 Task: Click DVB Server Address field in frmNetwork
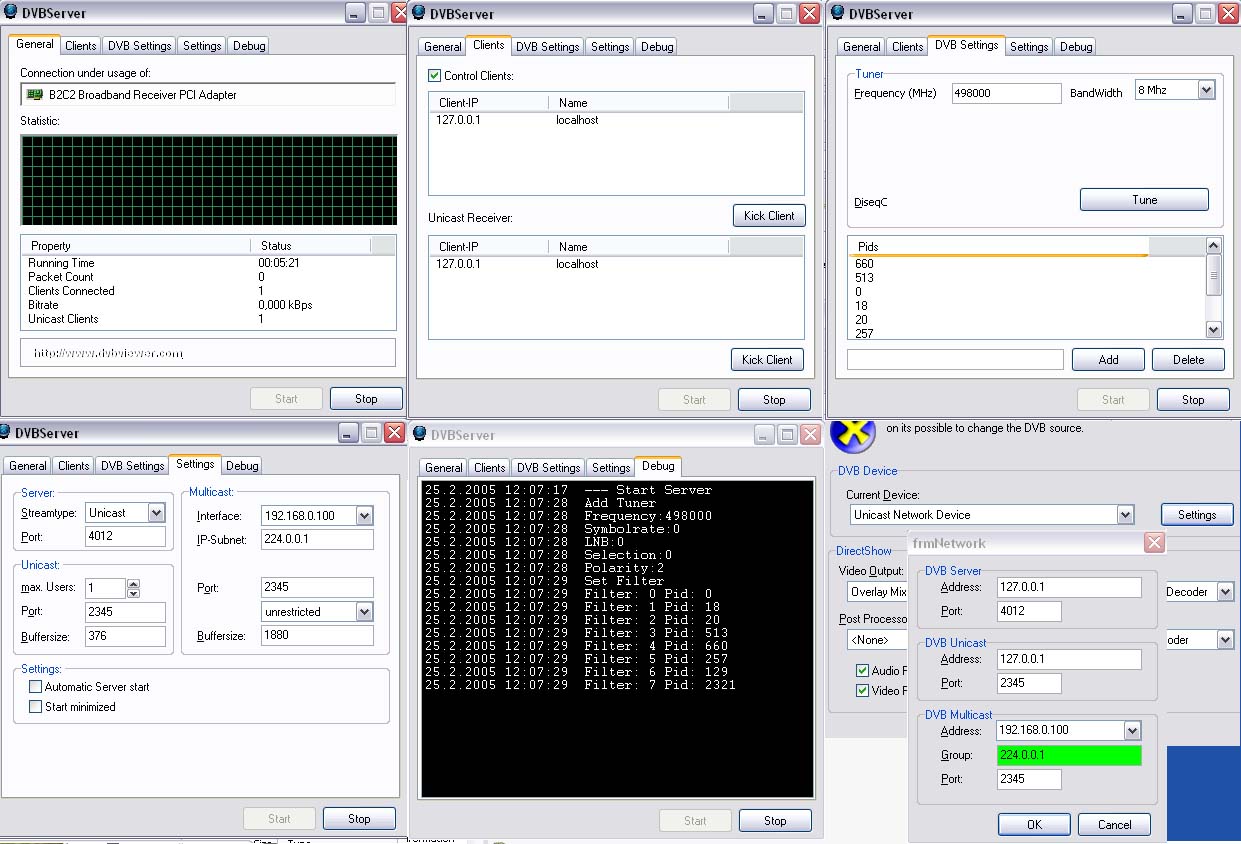click(1069, 587)
